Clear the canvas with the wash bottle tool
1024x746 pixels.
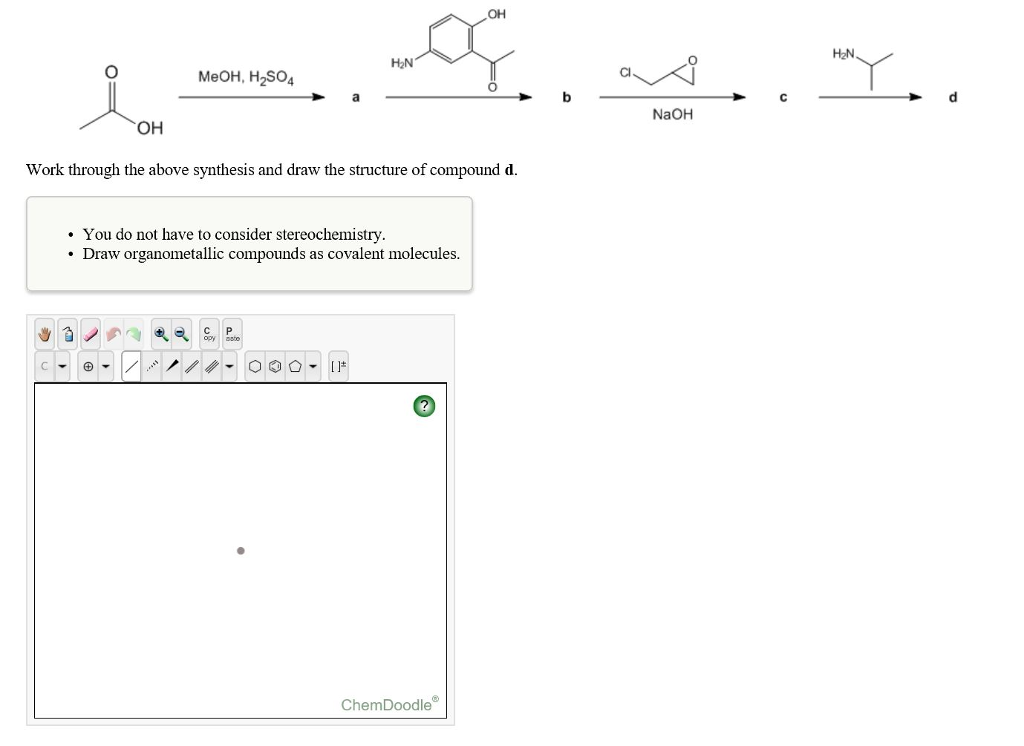point(67,333)
